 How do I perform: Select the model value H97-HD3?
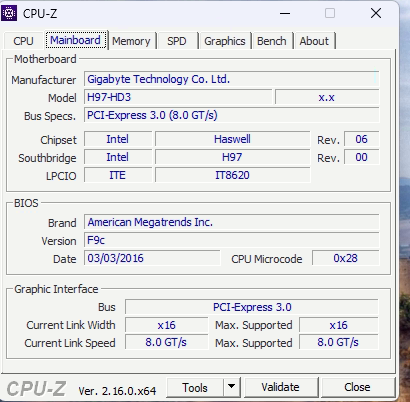pyautogui.click(x=178, y=97)
